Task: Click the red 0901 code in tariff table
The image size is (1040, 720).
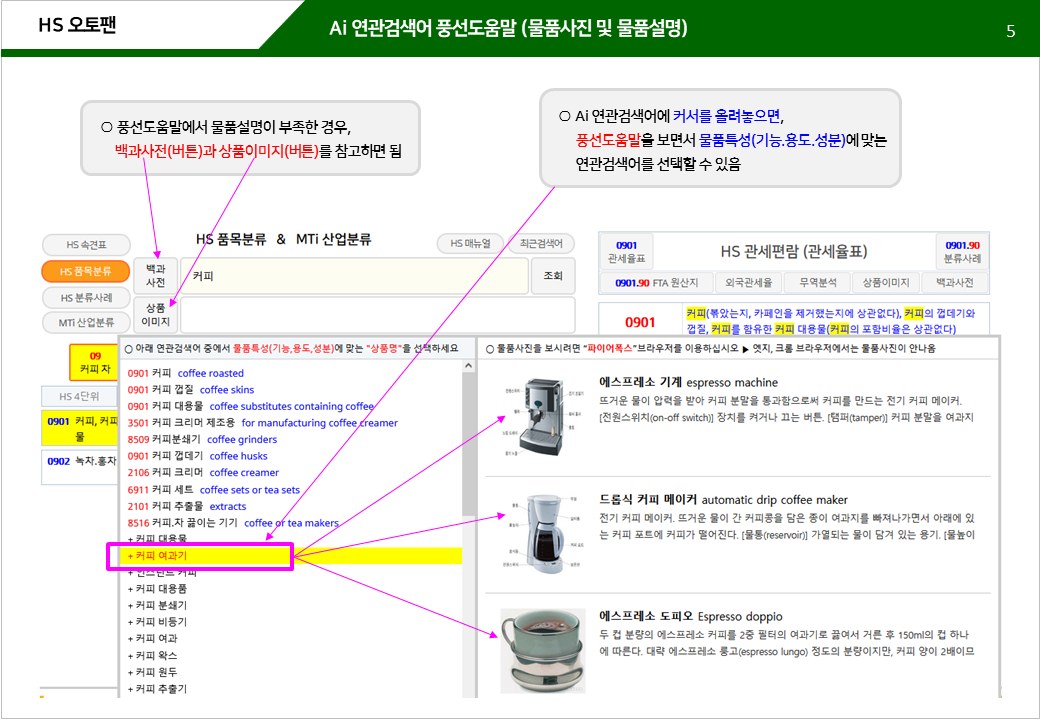Action: click(640, 322)
